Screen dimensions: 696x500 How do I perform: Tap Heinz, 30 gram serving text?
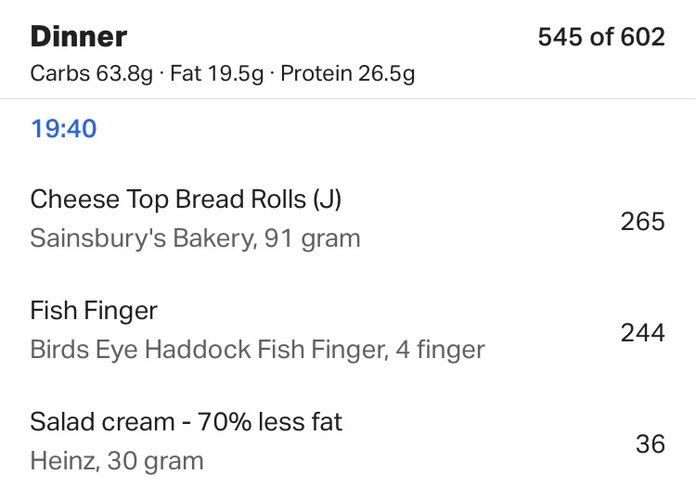117,461
